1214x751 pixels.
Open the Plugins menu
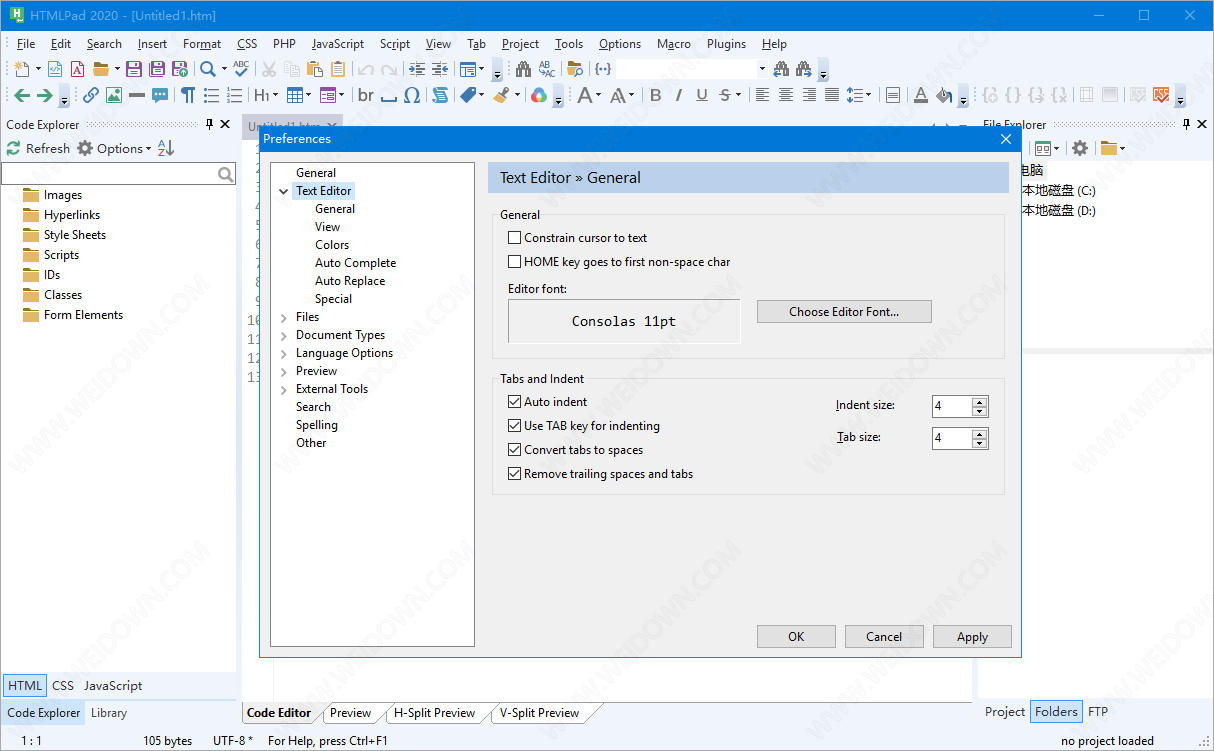pos(726,44)
